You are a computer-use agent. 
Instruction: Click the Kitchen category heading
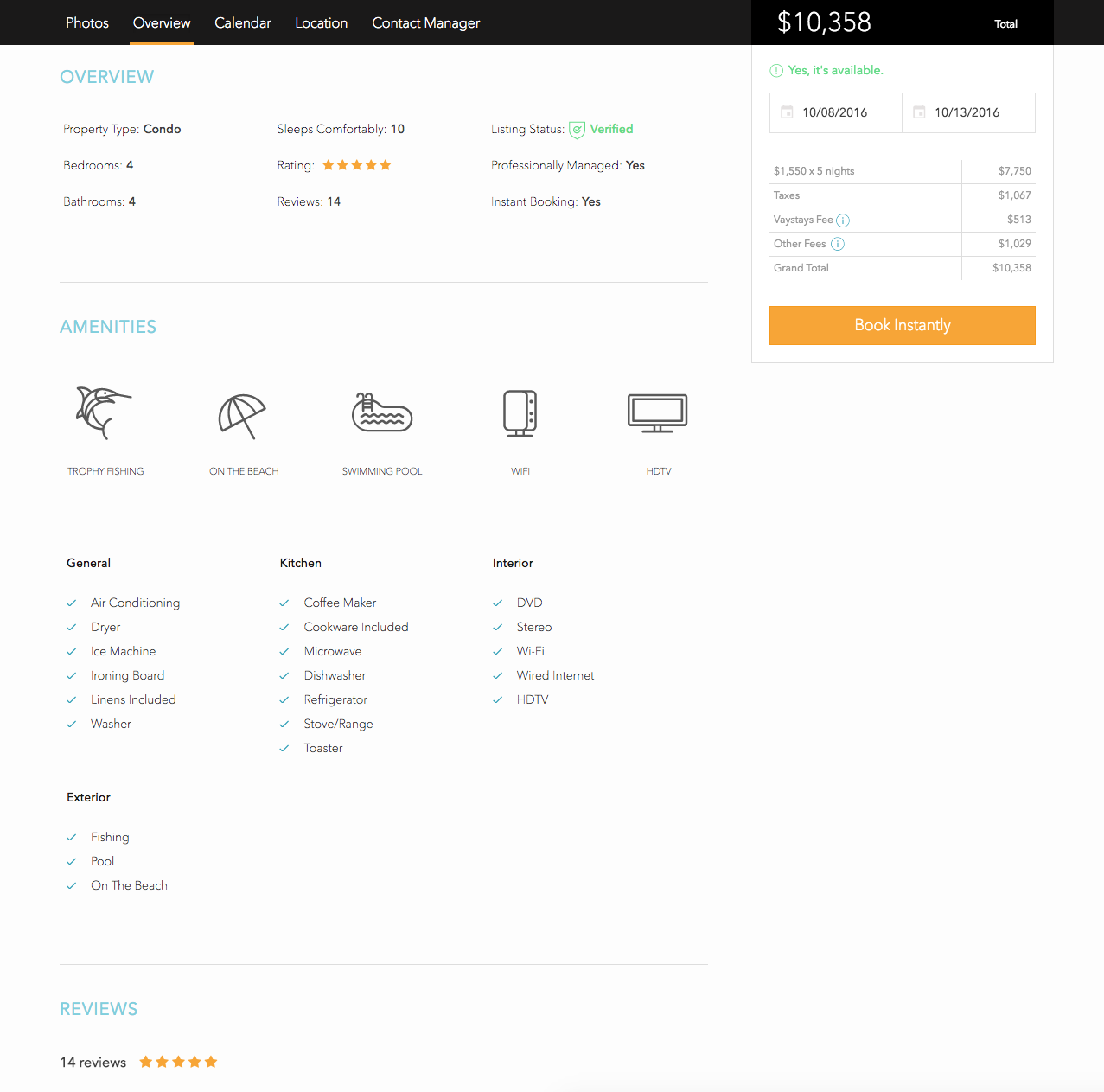point(300,563)
